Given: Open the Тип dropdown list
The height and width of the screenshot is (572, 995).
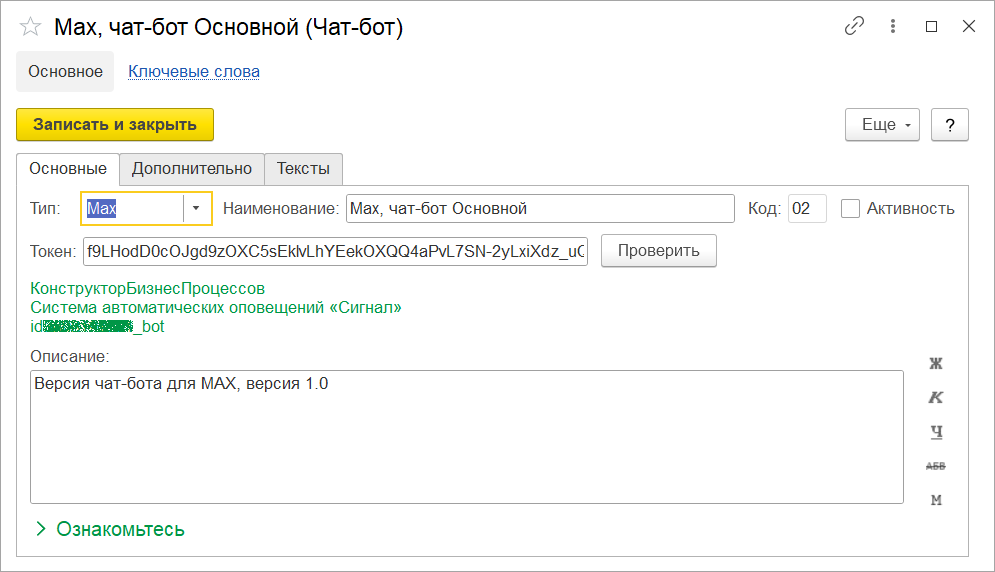Looking at the screenshot, I should point(197,208).
